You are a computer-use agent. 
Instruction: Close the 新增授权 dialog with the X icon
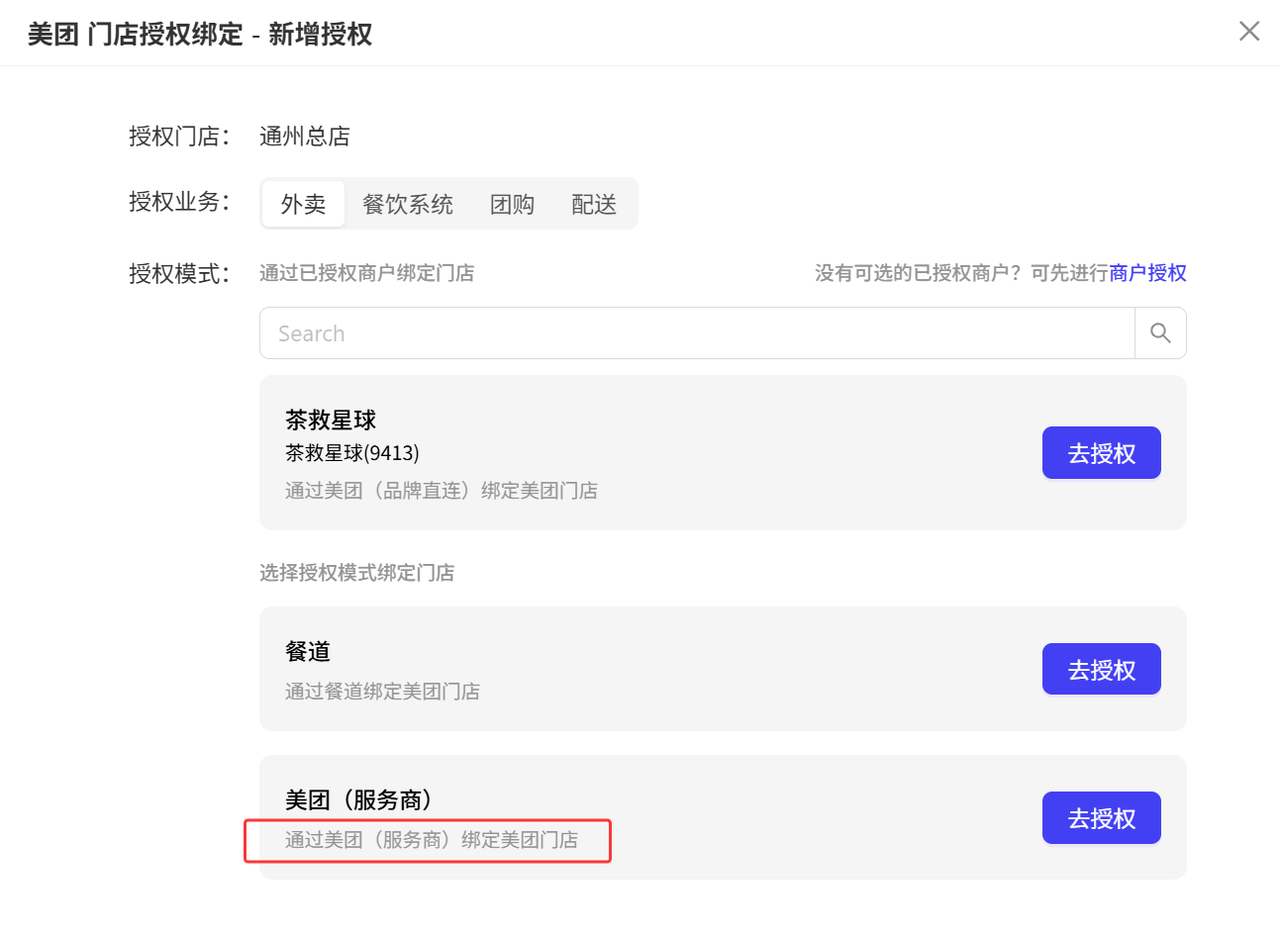tap(1249, 31)
